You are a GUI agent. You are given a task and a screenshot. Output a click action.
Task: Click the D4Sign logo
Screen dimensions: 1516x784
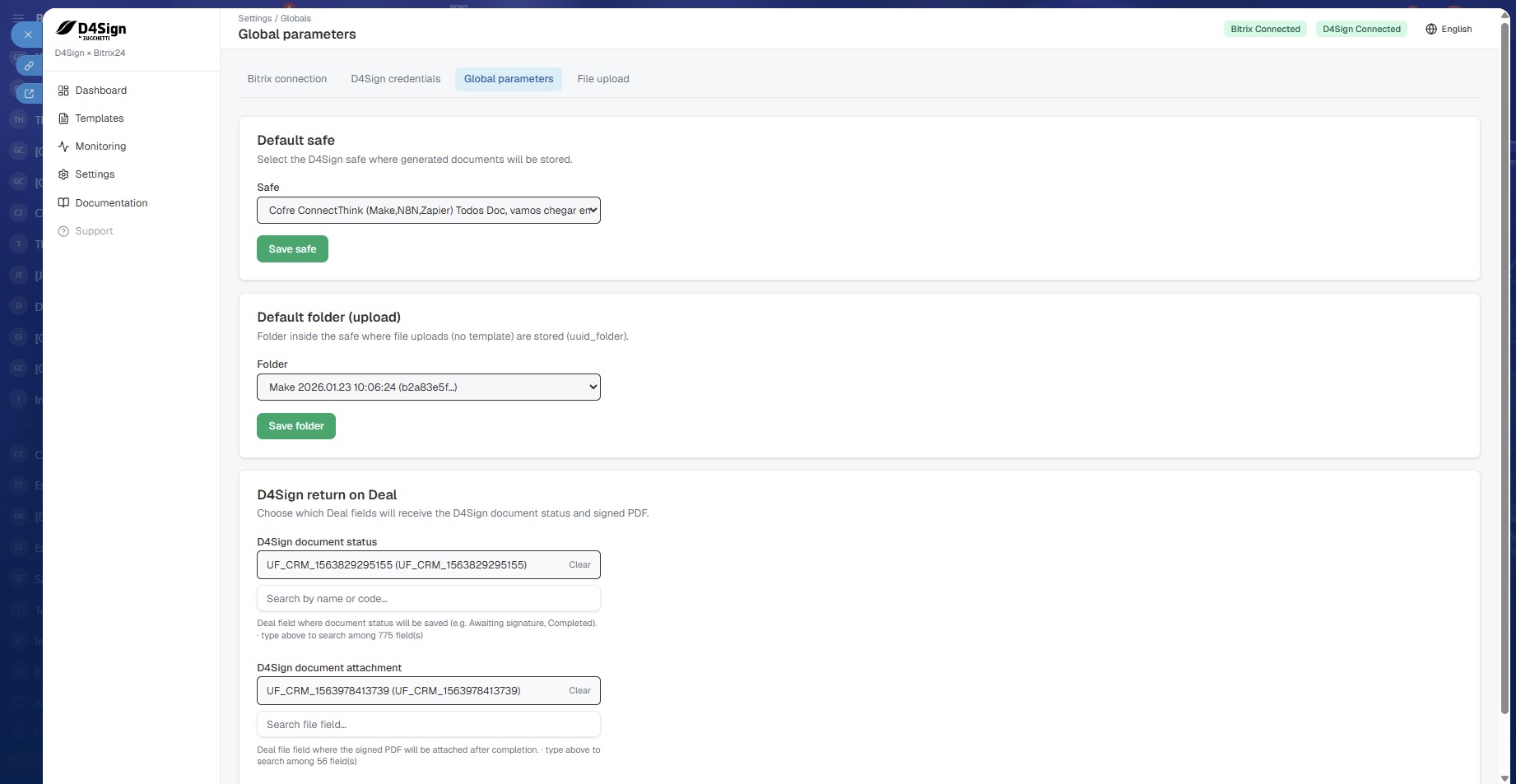coord(91,30)
